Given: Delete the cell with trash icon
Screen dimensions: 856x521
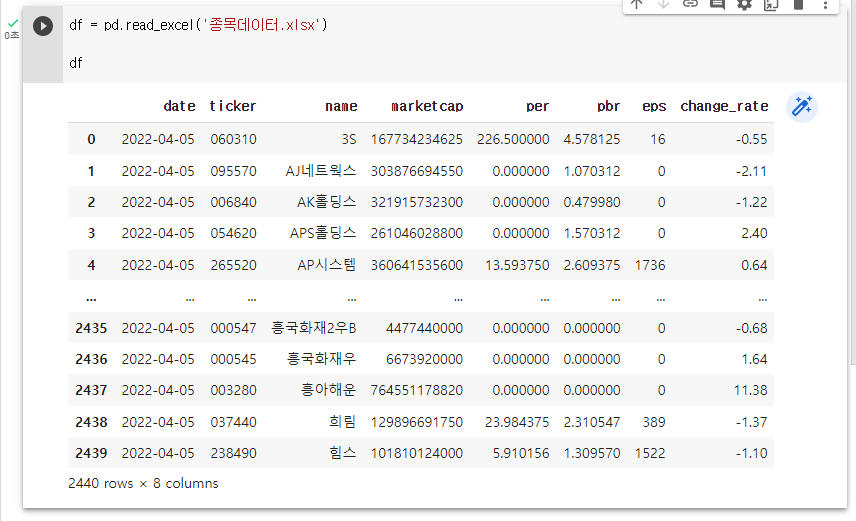Looking at the screenshot, I should [798, 4].
